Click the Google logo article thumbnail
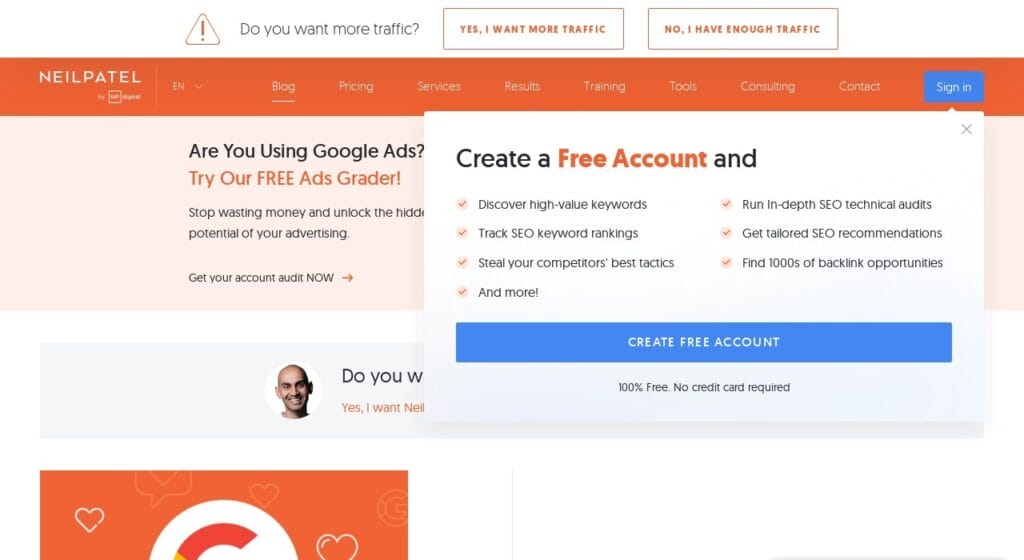 point(224,515)
